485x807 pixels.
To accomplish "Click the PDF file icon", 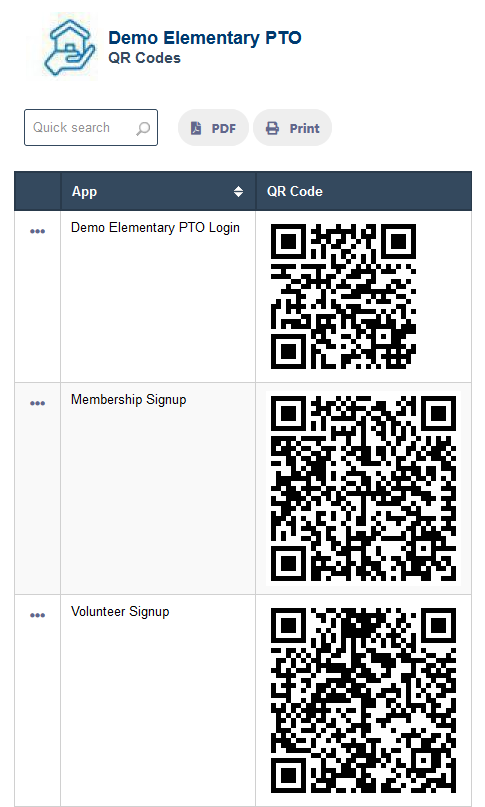I will pos(196,128).
